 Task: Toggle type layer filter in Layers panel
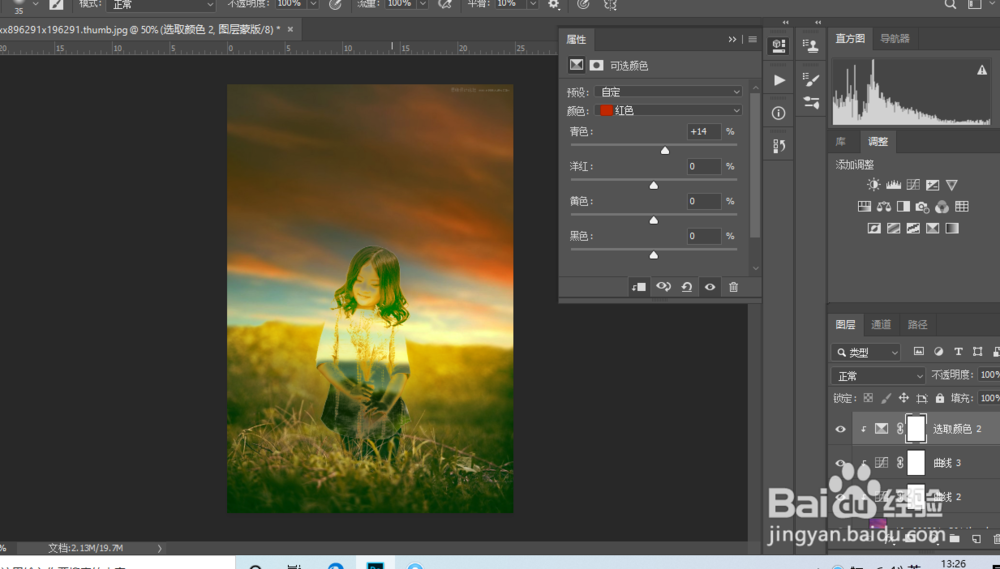click(x=958, y=351)
